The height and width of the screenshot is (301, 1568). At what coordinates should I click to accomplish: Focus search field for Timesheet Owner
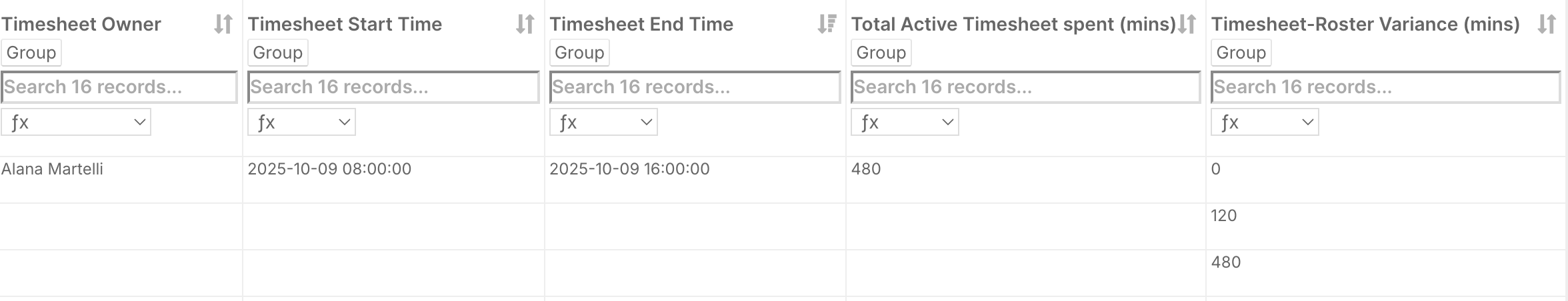(119, 87)
